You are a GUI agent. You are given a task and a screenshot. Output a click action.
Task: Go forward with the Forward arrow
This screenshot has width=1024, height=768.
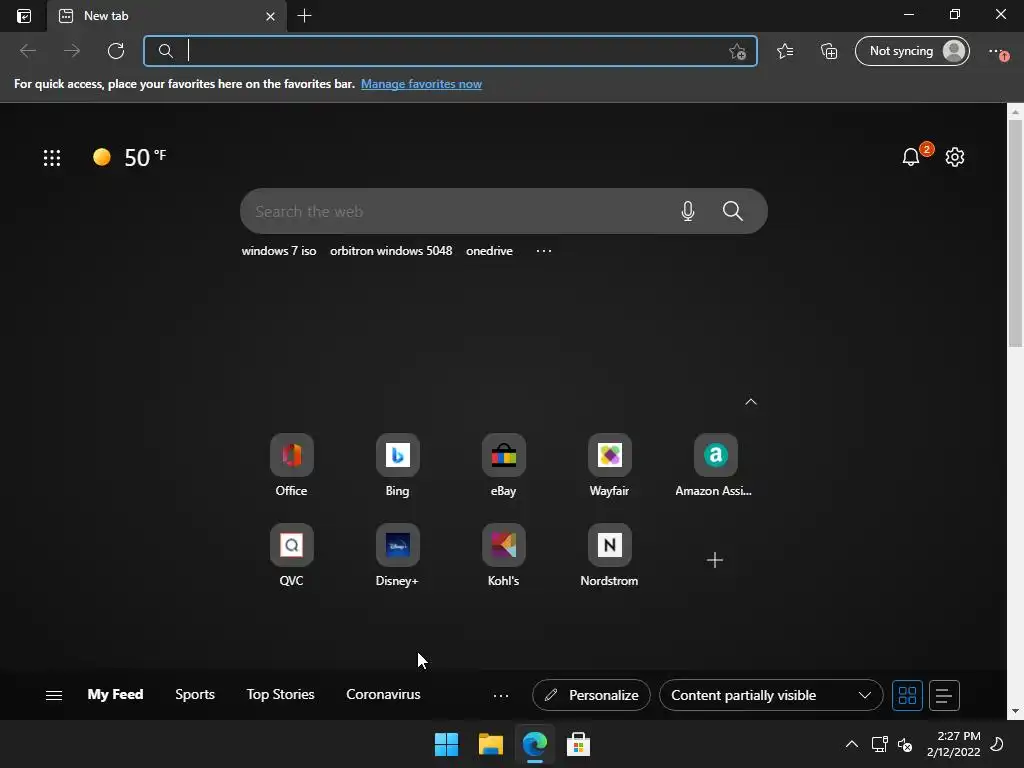pos(72,51)
